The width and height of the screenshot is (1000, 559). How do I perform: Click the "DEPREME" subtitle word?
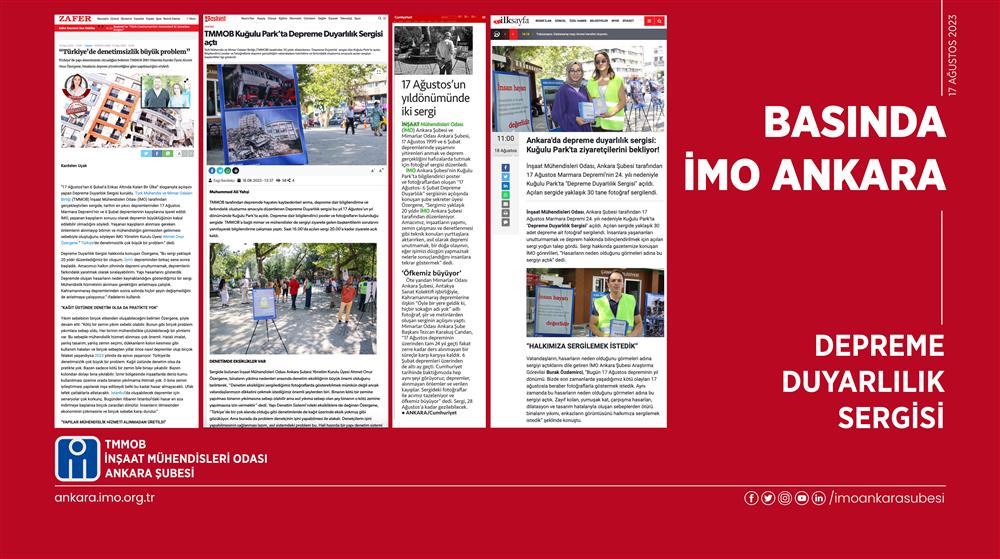(x=879, y=345)
